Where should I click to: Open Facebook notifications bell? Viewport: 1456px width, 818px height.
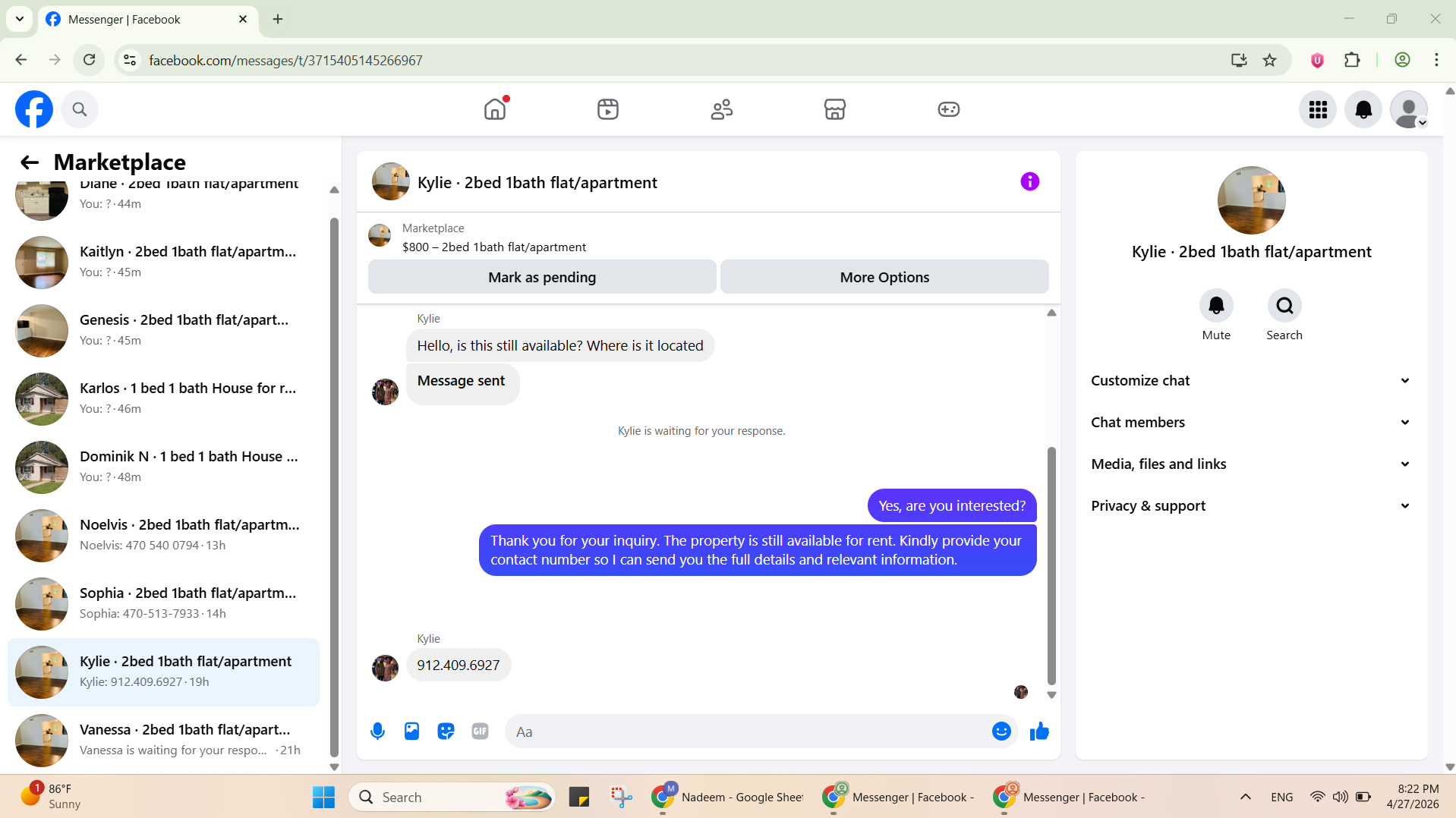coord(1363,109)
